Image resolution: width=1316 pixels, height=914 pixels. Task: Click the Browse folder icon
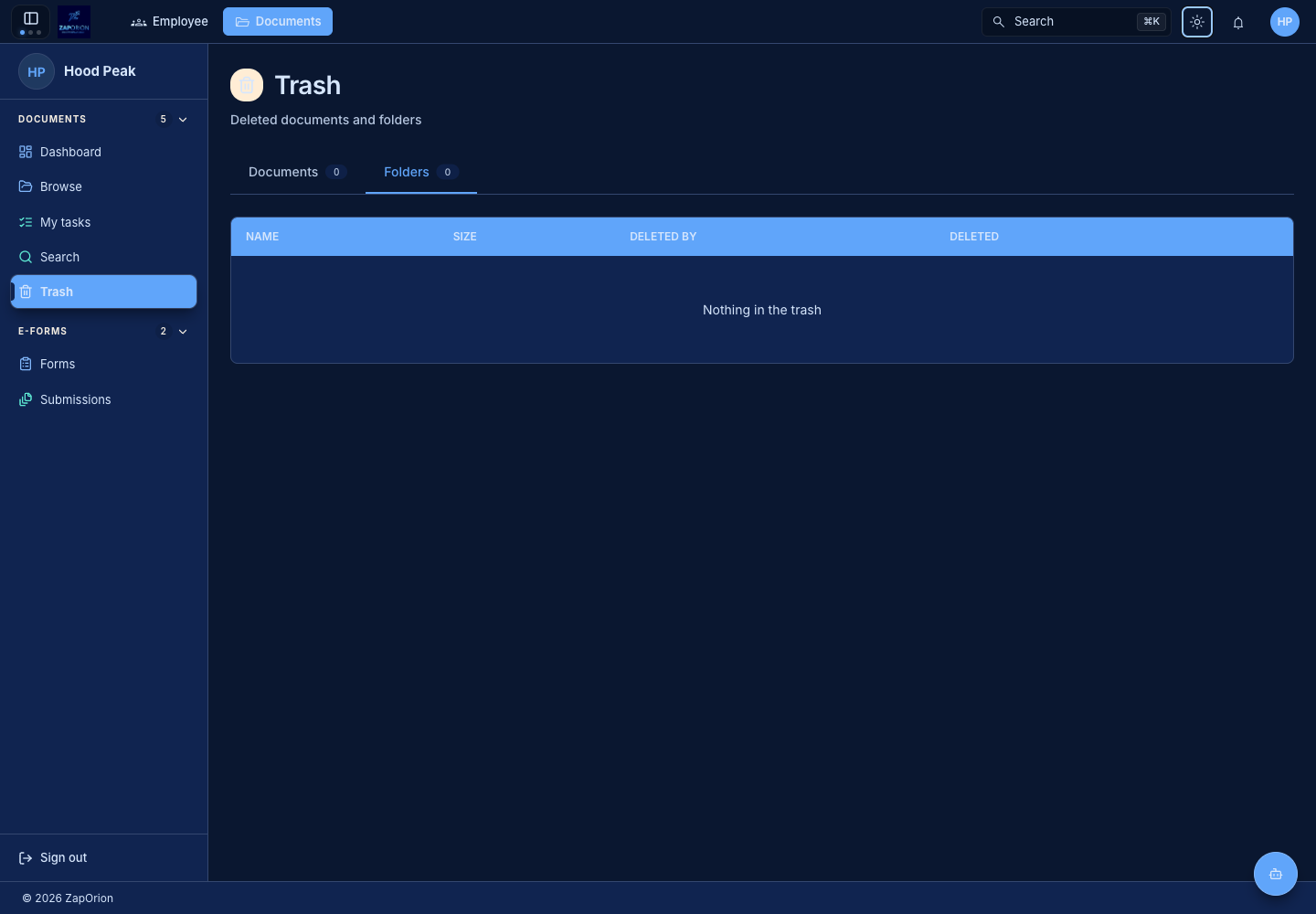click(26, 186)
